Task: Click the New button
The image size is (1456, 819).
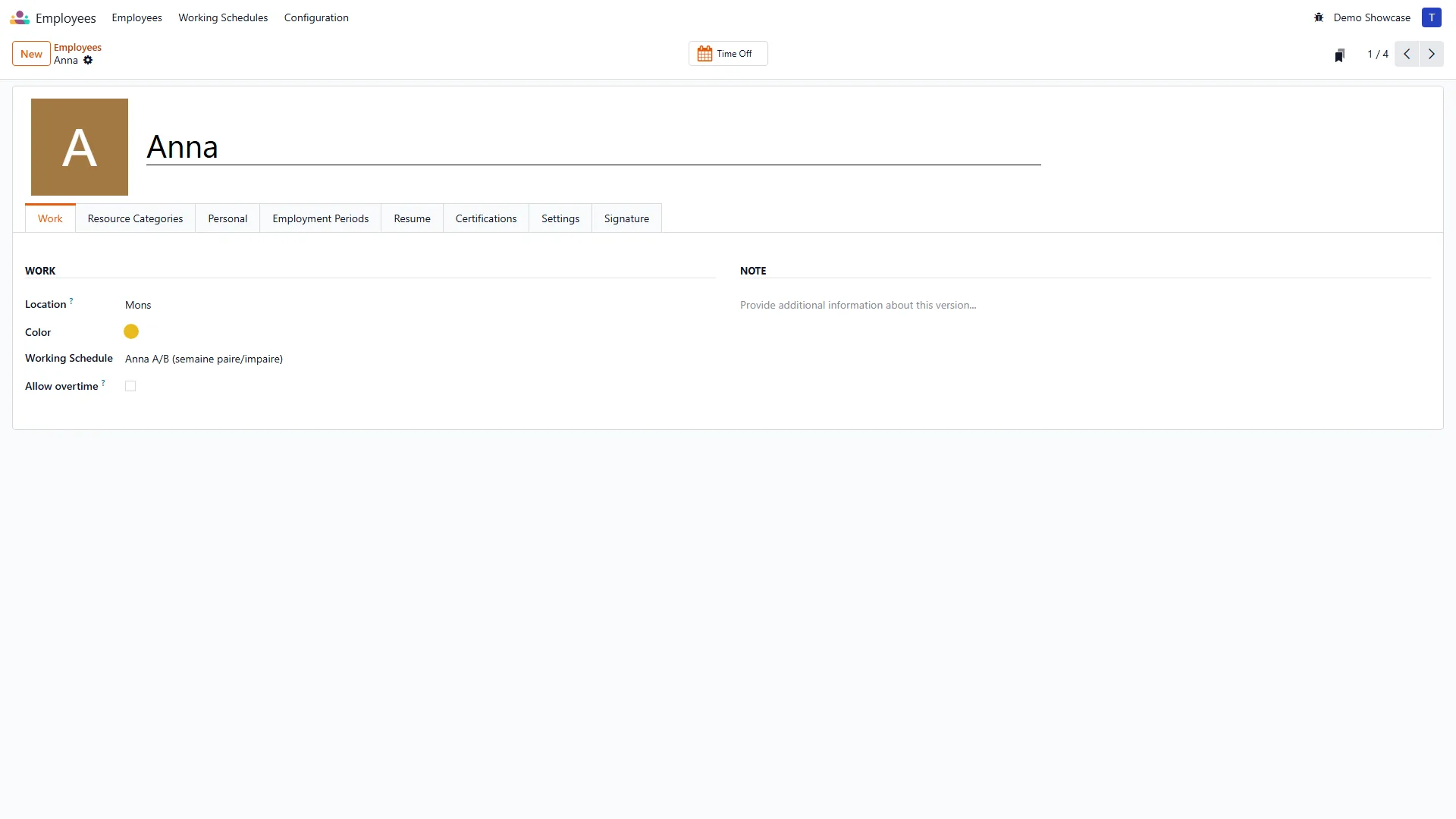Action: tap(31, 54)
